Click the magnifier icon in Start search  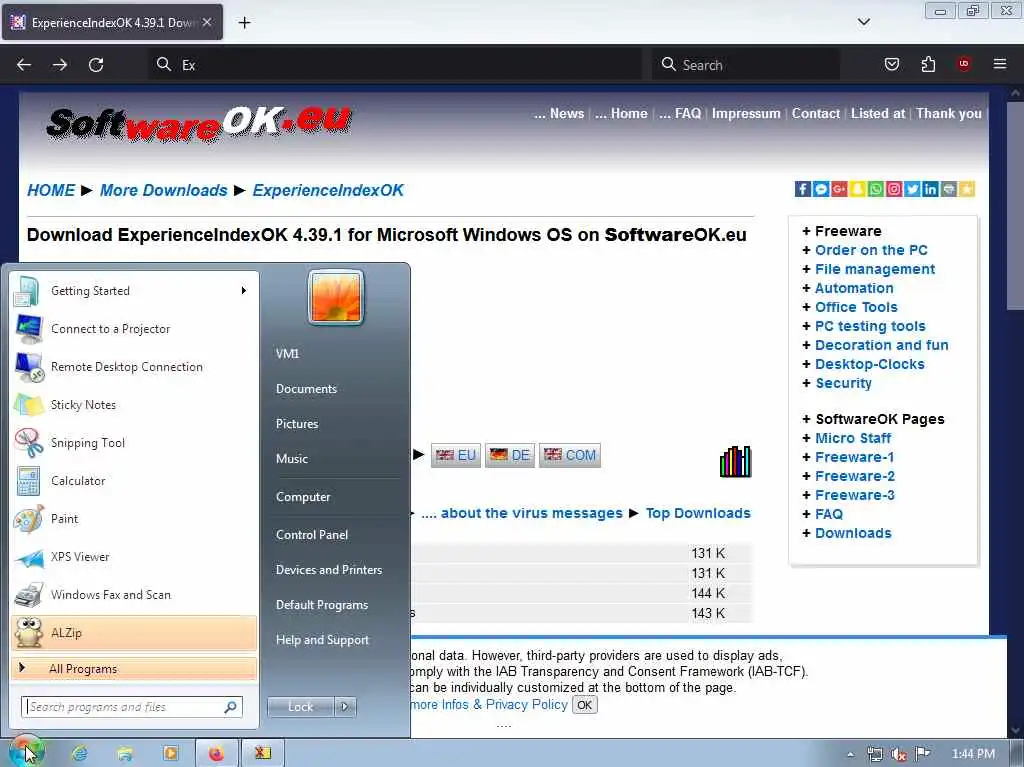pos(231,707)
